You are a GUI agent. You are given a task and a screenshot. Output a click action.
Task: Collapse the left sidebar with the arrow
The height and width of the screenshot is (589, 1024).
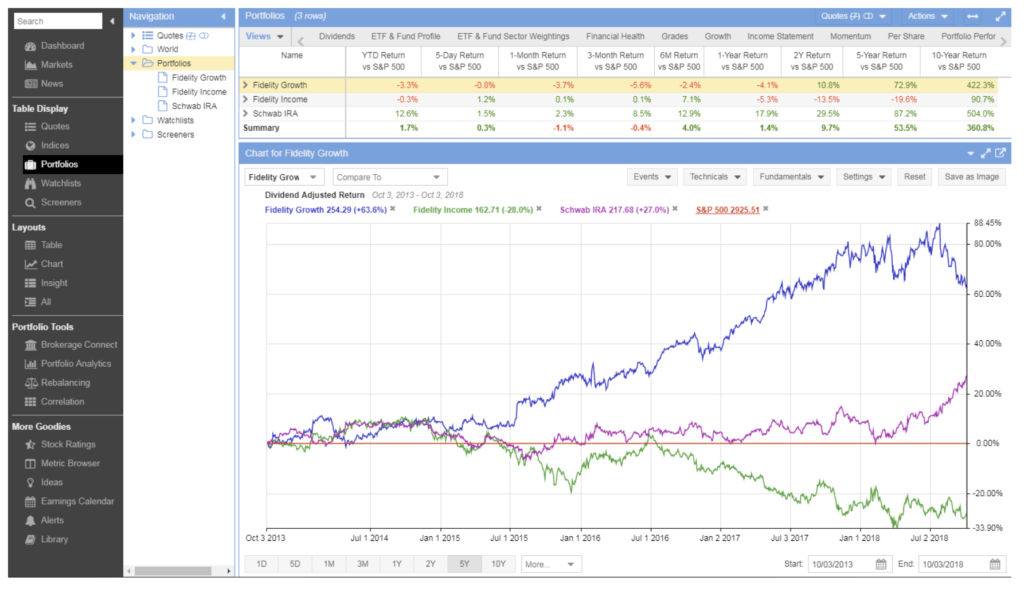pyautogui.click(x=112, y=22)
